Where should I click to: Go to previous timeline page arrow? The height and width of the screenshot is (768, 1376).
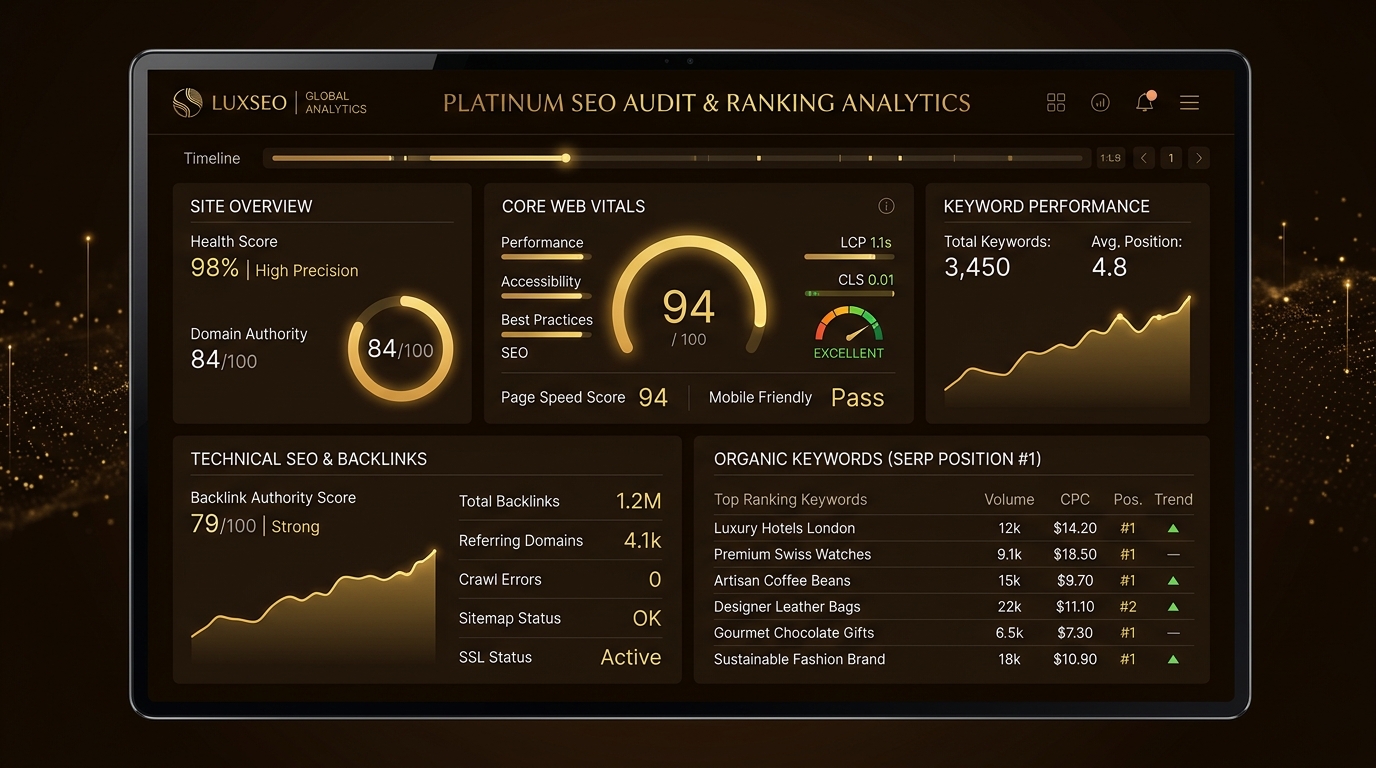1144,158
